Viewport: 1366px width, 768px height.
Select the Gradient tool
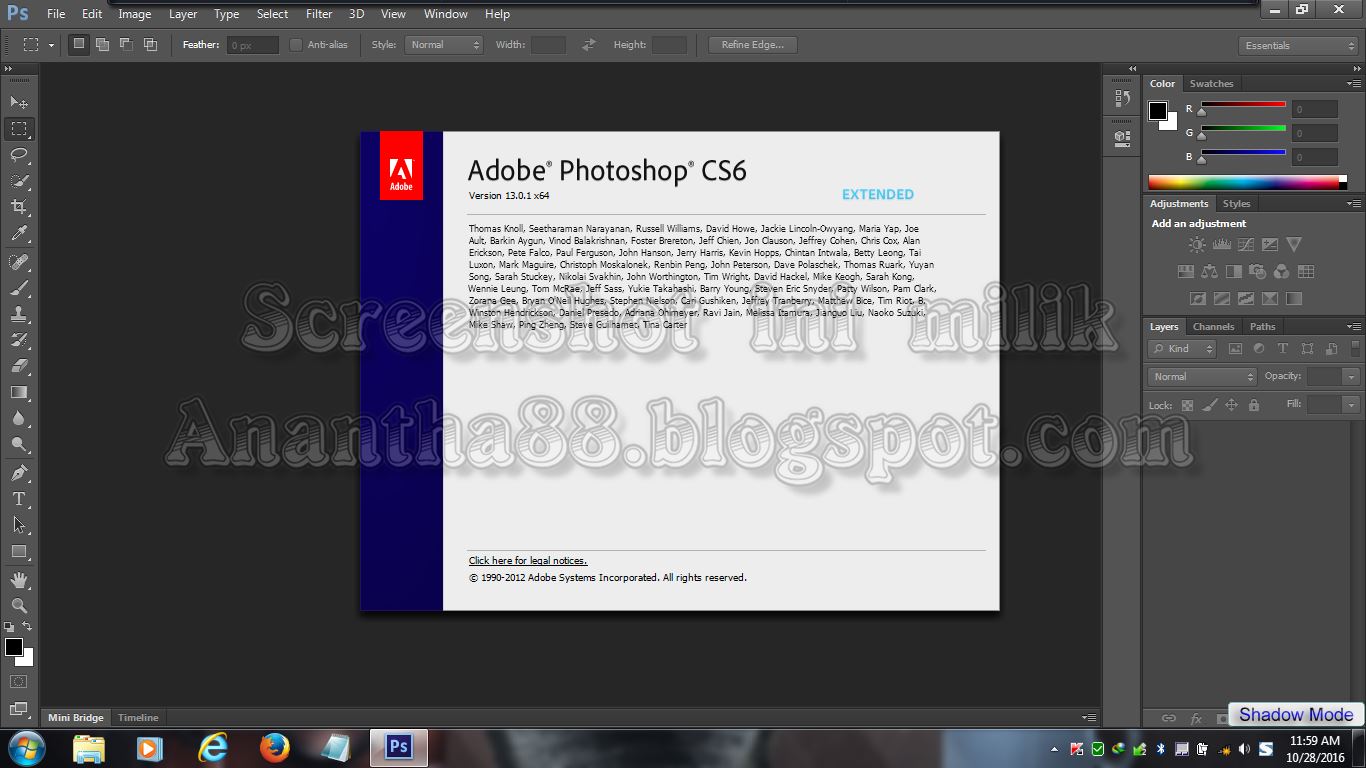pyautogui.click(x=19, y=392)
